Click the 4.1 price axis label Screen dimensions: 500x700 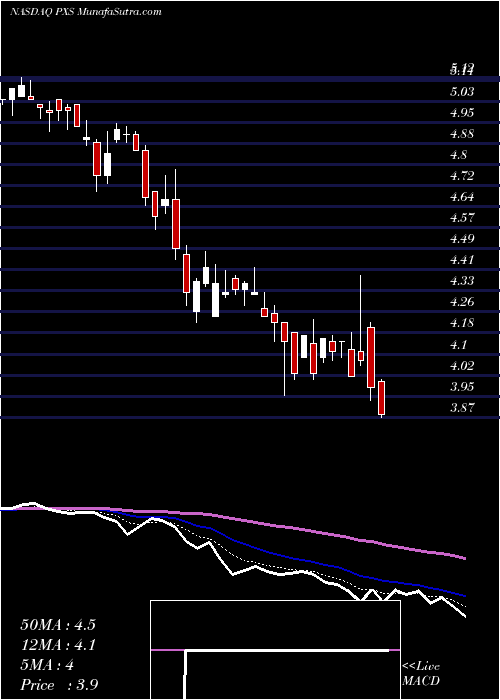pyautogui.click(x=459, y=345)
